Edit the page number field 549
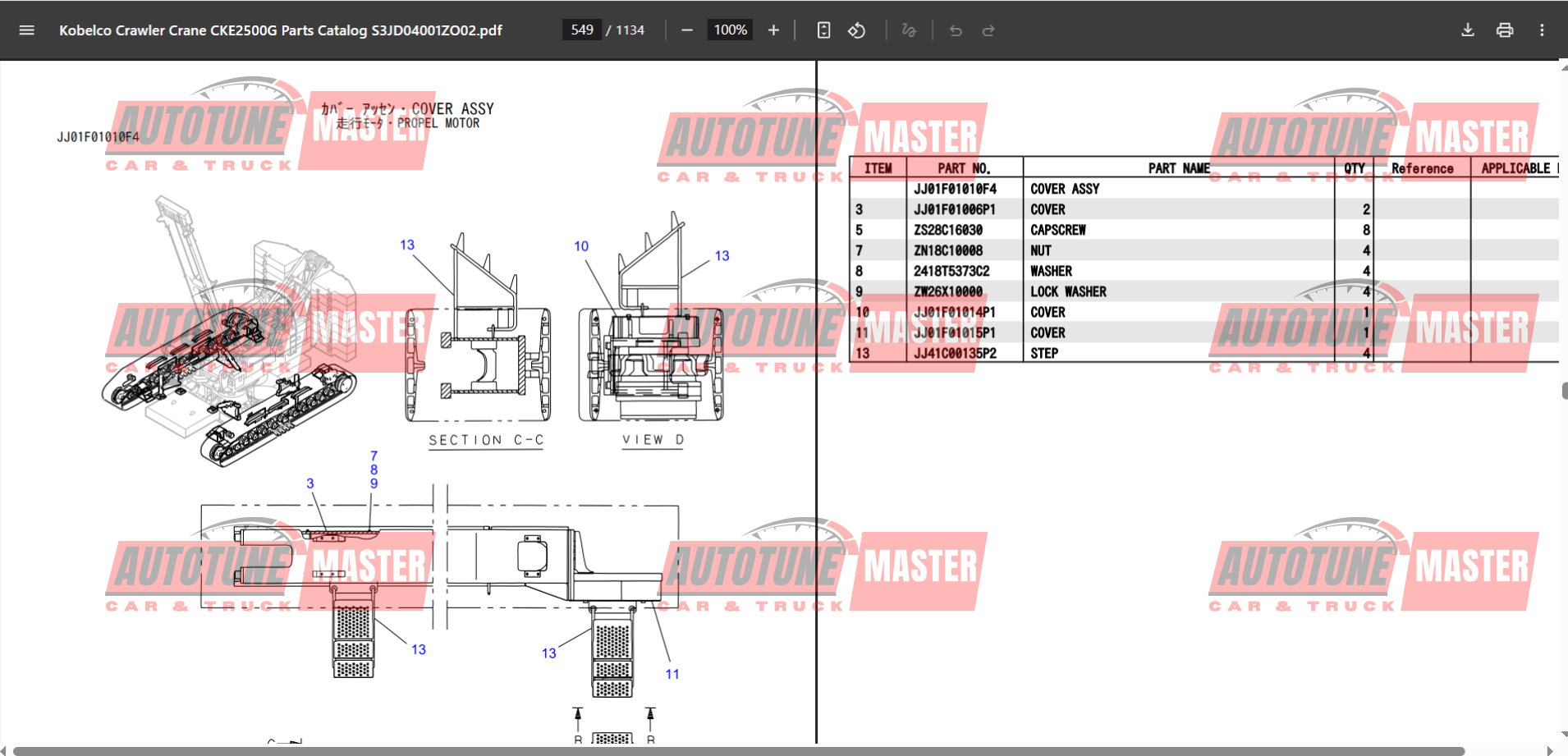Image resolution: width=1568 pixels, height=756 pixels. pos(582,30)
